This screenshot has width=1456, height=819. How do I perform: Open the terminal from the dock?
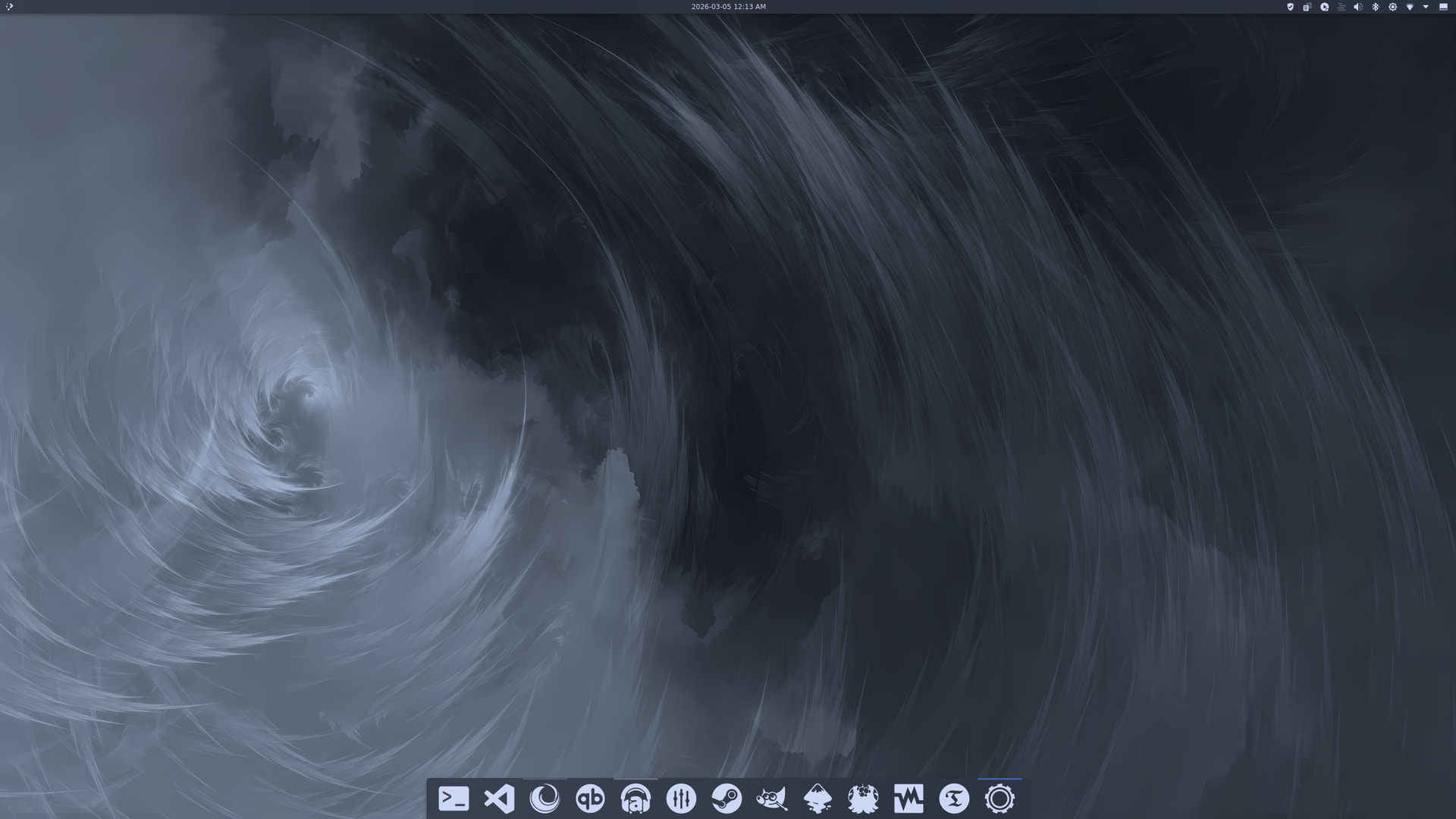coord(453,799)
